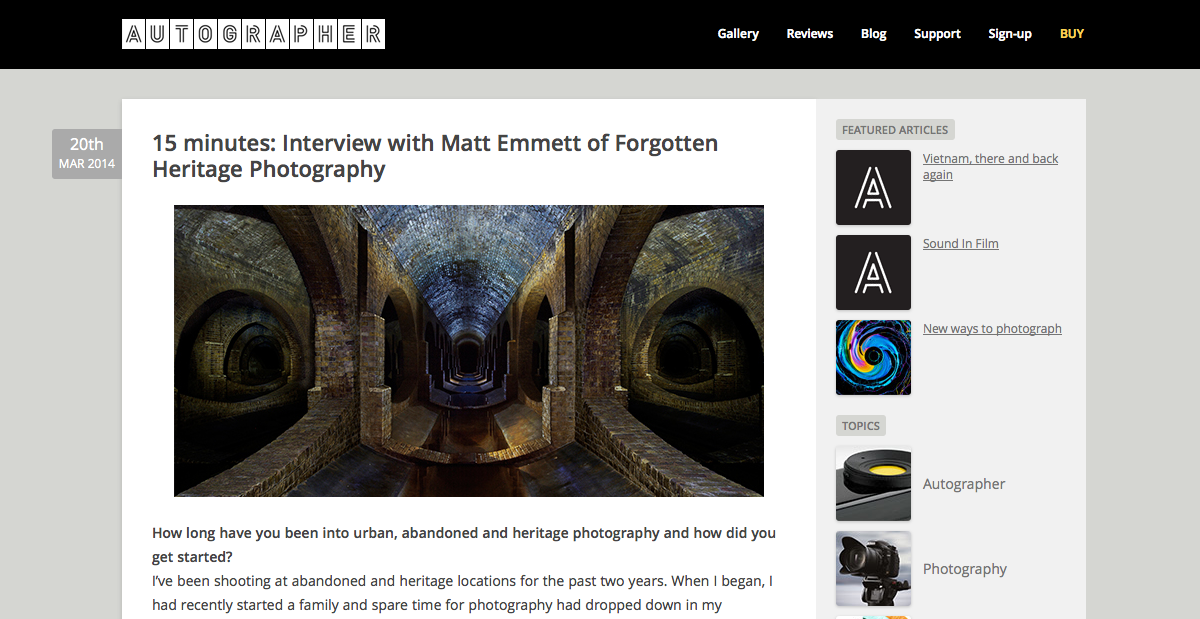
Task: Open the Vietnam article thumbnail icon
Action: pyautogui.click(x=873, y=187)
